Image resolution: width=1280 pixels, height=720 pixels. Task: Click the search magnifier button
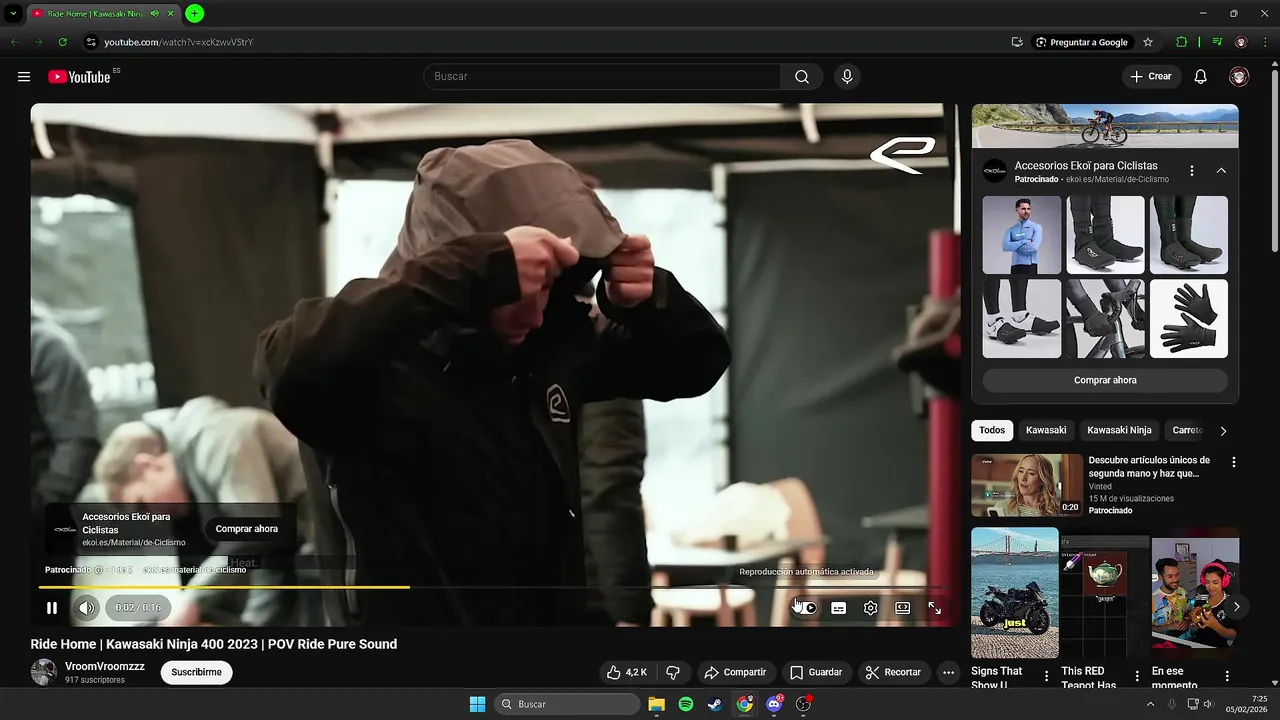[802, 77]
